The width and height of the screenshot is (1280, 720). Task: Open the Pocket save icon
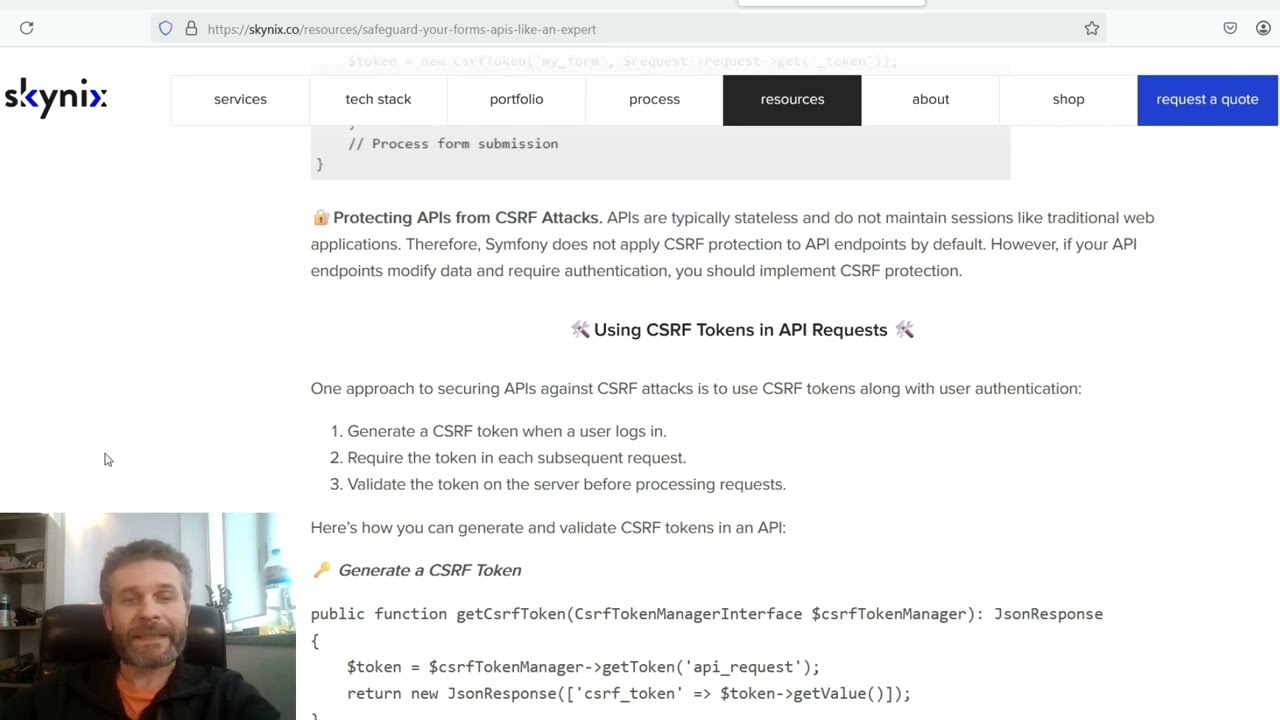coord(1230,28)
